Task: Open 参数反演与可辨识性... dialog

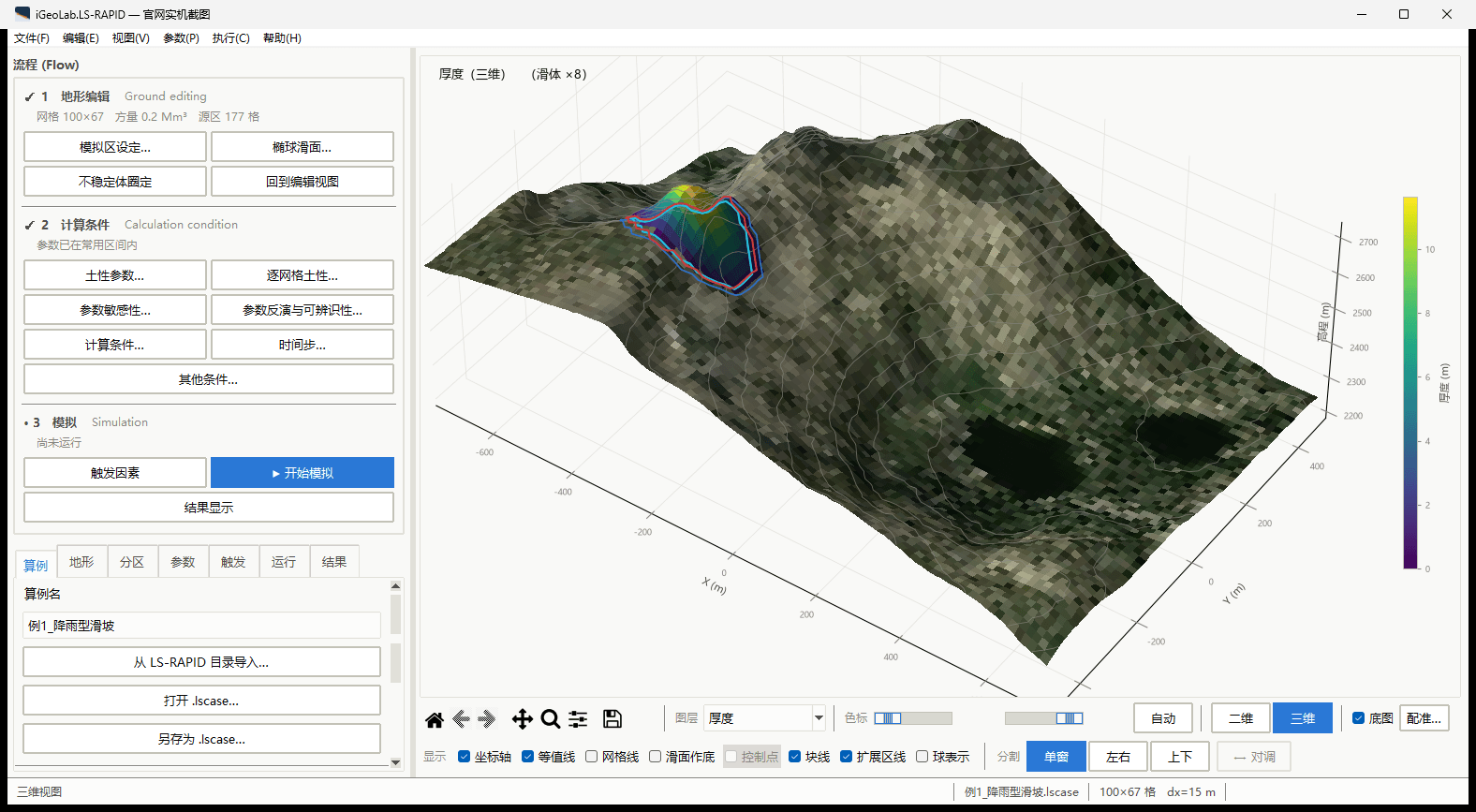Action: (303, 310)
